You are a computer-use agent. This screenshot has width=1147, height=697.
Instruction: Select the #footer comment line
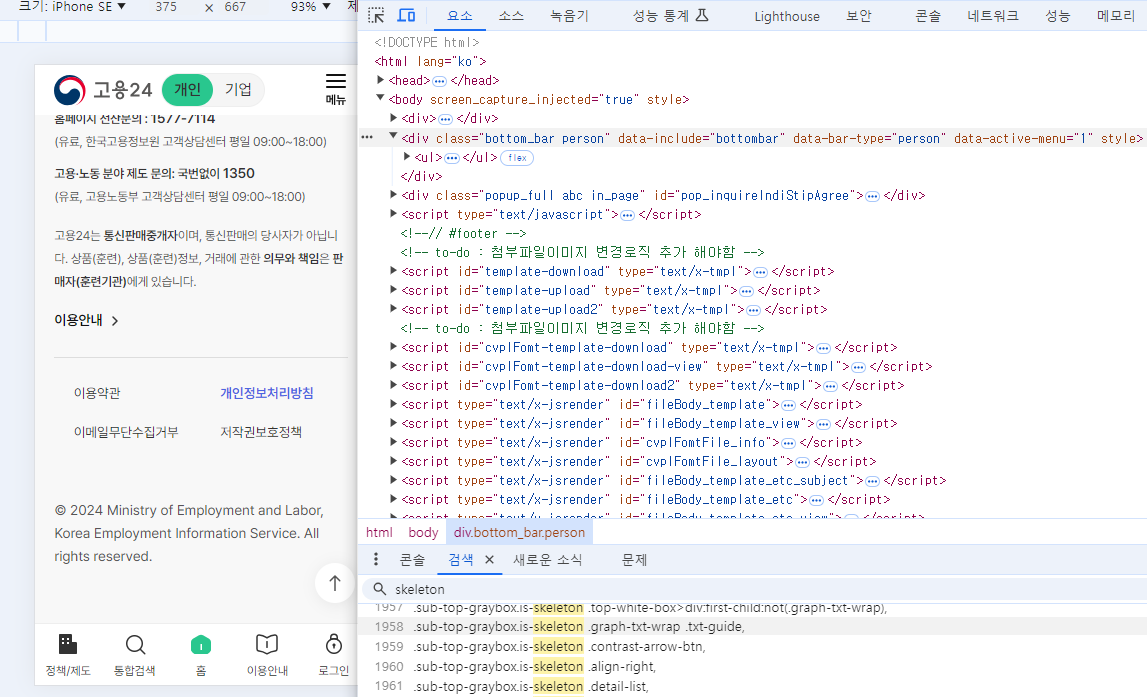(463, 233)
